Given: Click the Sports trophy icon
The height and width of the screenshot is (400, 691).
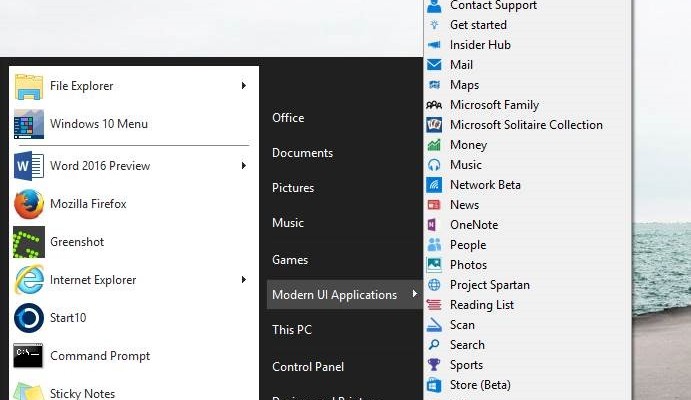Looking at the screenshot, I should coord(434,365).
